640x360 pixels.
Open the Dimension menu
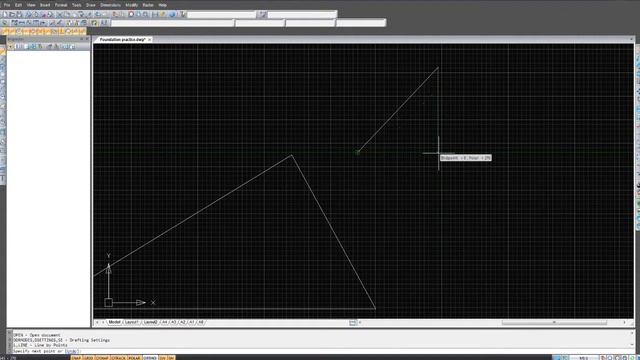pyautogui.click(x=110, y=5)
